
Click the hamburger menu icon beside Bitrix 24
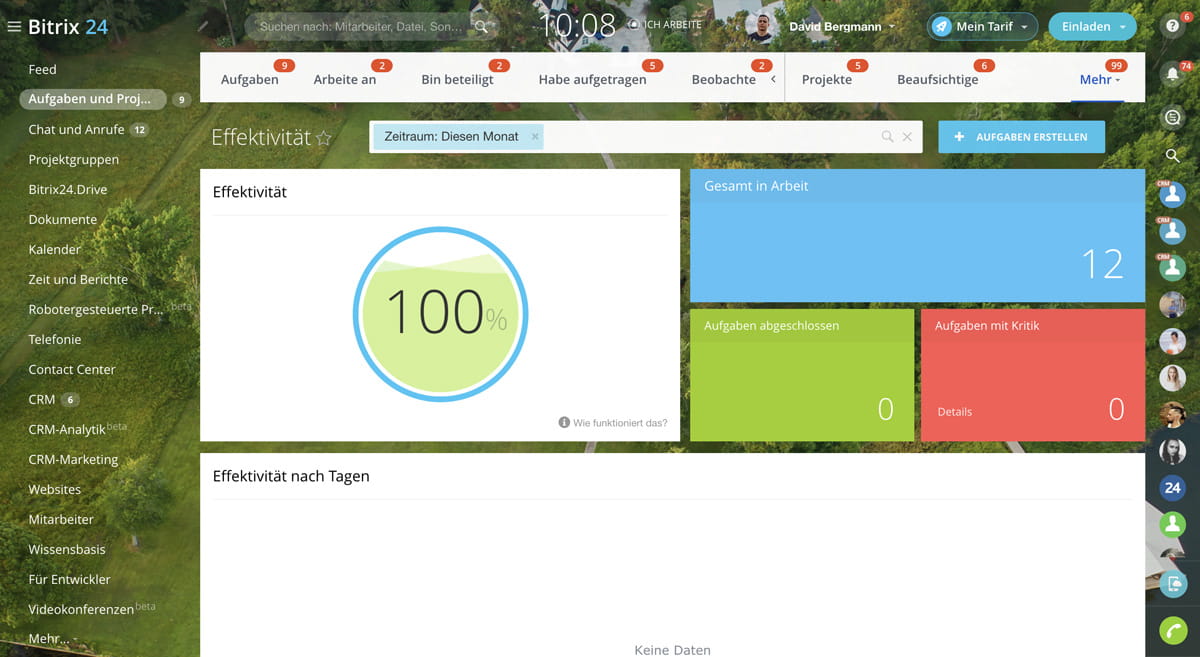[x=14, y=27]
